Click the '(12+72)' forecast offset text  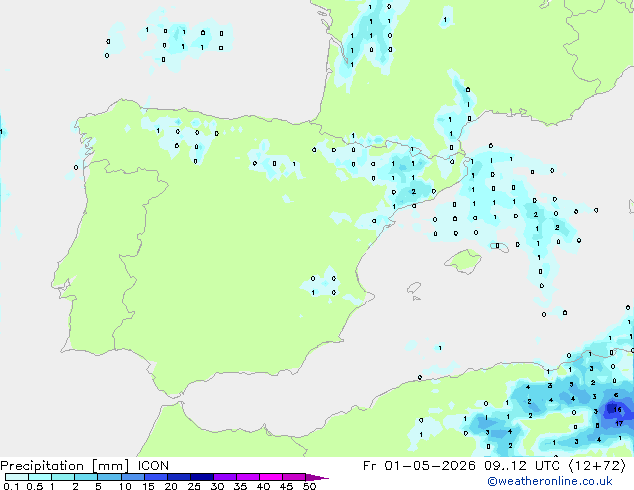tap(597, 466)
